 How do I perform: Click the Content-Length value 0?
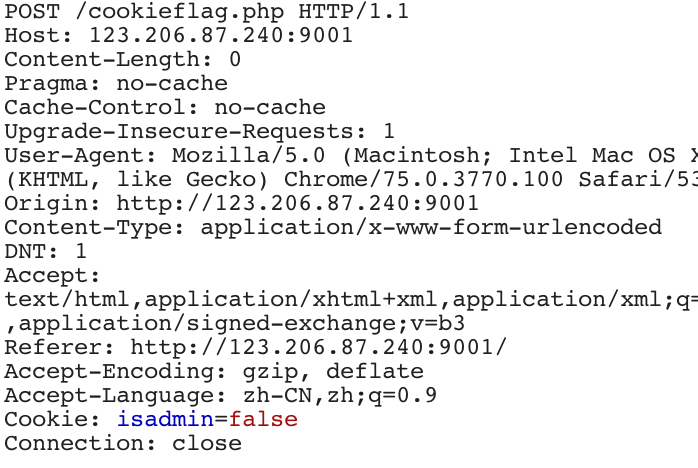point(235,59)
